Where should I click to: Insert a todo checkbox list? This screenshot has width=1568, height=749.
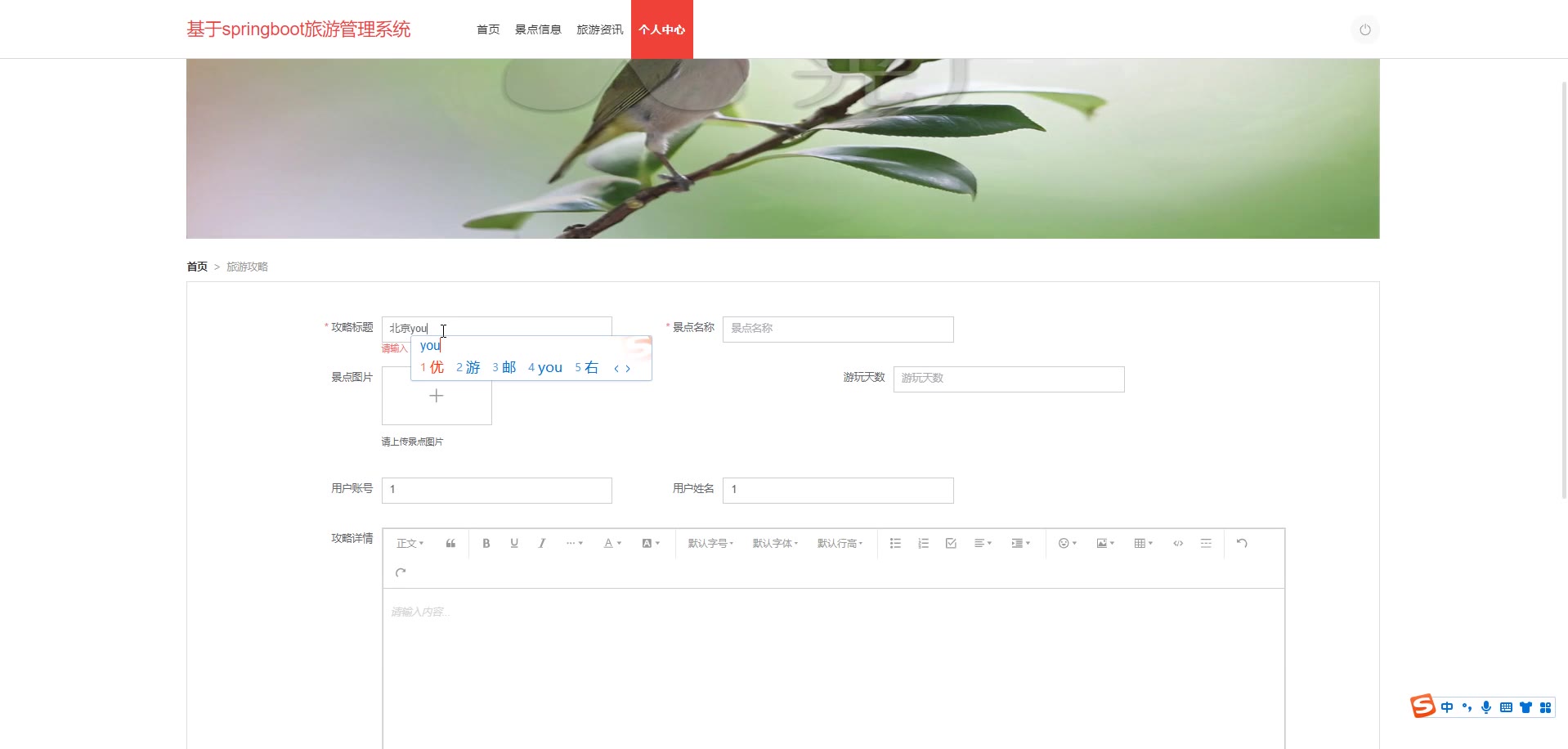(x=951, y=544)
